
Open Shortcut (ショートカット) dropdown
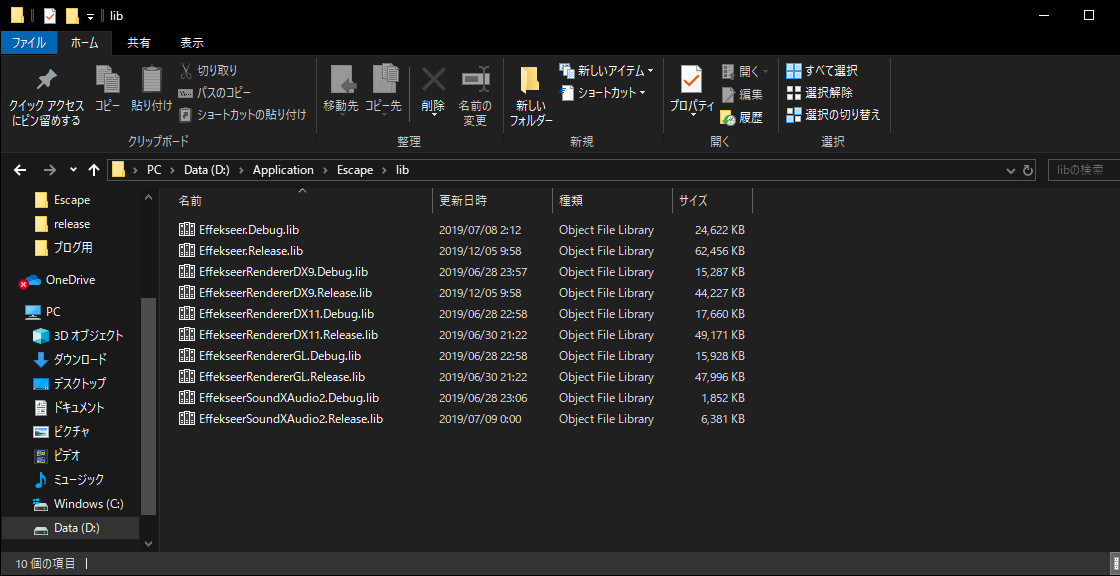[604, 92]
